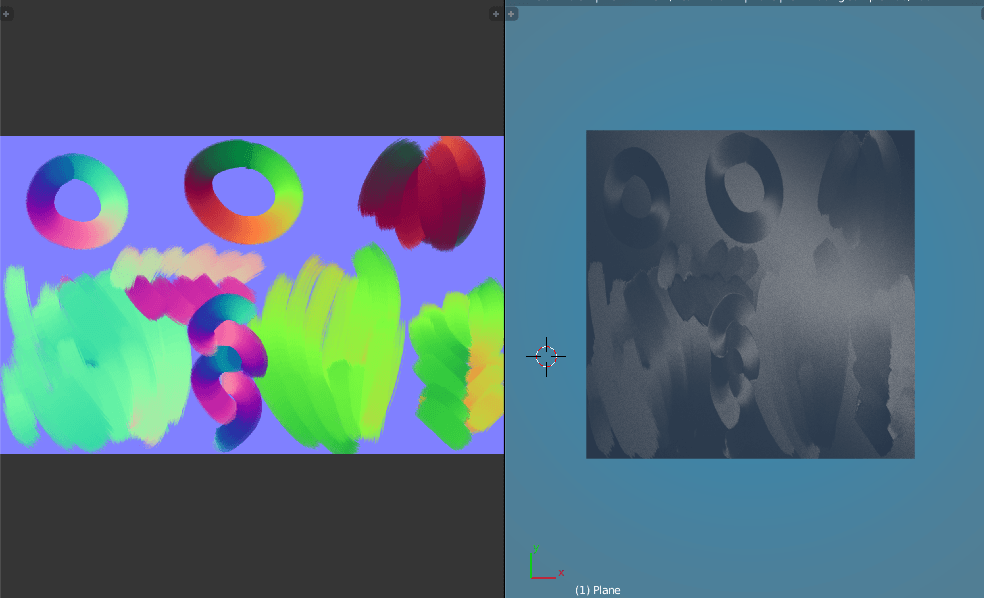
Task: Click the plus icon to reveal the 3D View header
Action: pyautogui.click(x=511, y=14)
